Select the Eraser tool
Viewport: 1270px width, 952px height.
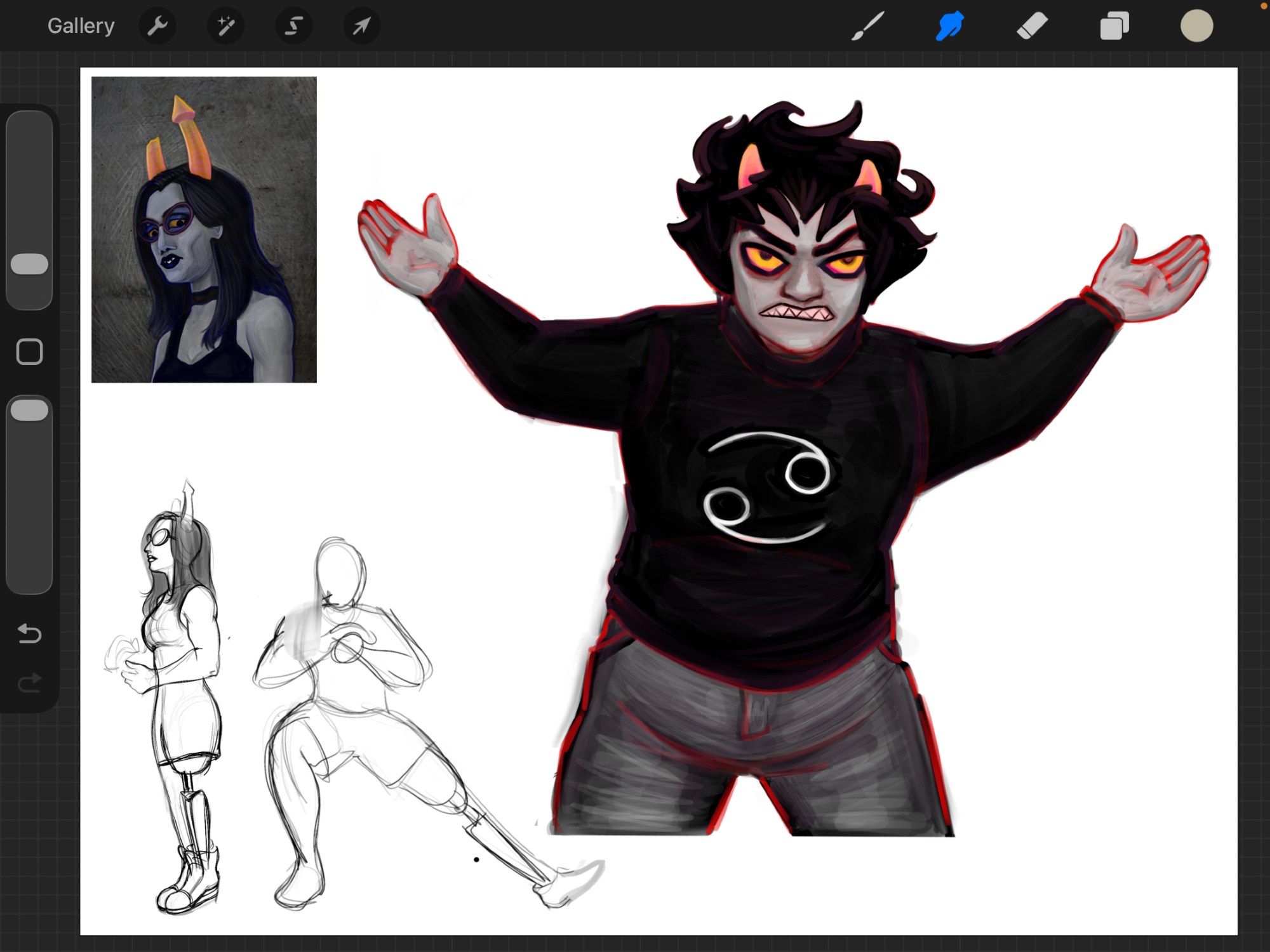click(x=1032, y=26)
